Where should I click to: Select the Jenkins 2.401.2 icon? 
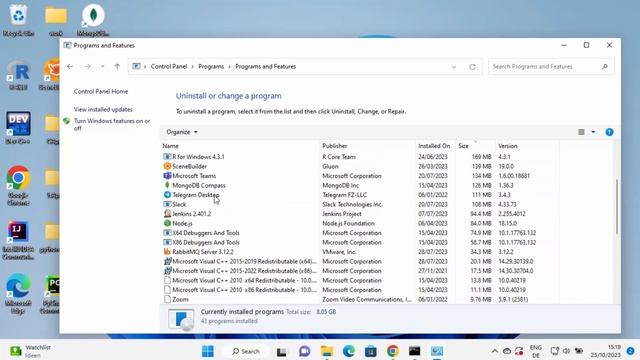[x=167, y=214]
